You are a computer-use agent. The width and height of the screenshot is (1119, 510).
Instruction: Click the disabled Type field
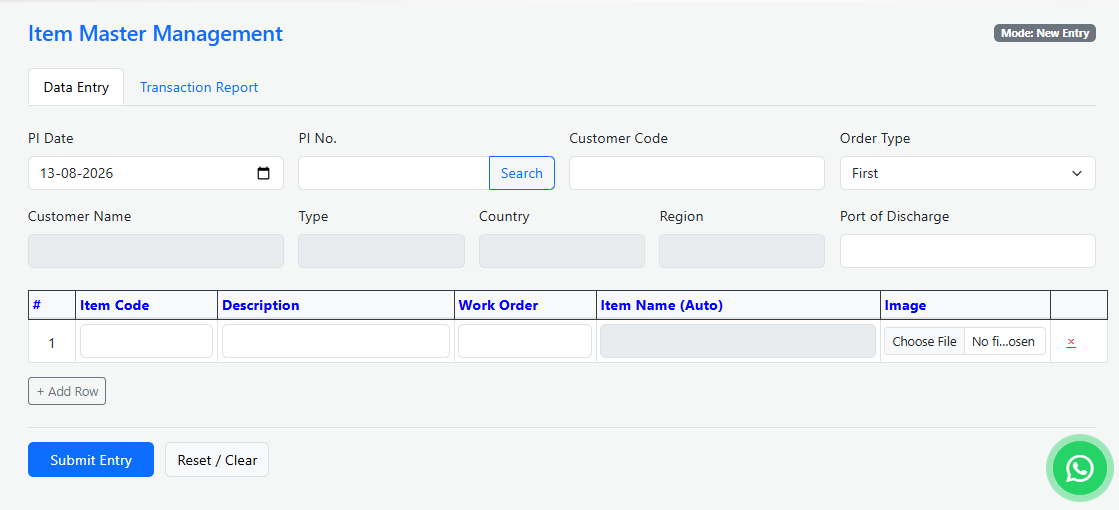(x=381, y=251)
